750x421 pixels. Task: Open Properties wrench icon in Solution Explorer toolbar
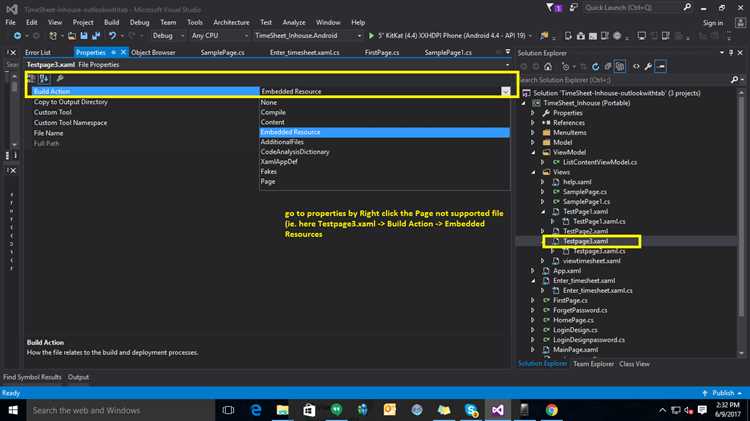click(648, 66)
